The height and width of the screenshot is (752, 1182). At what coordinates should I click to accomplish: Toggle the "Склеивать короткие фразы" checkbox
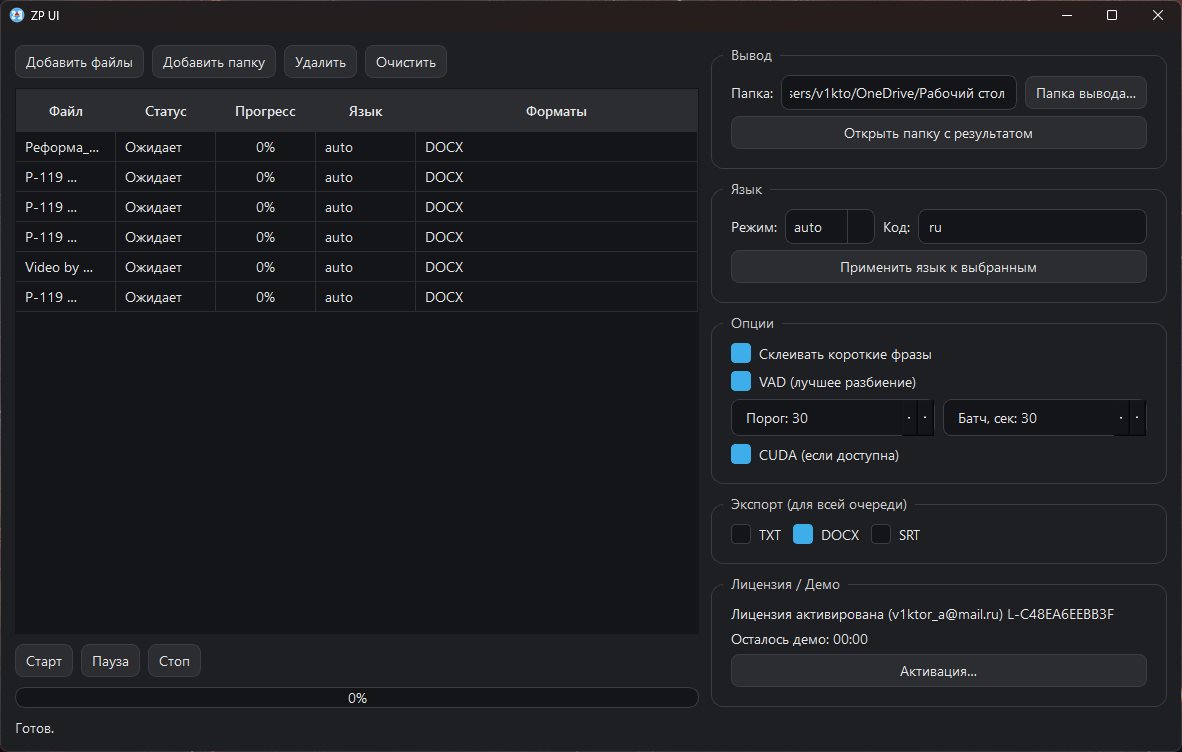741,354
